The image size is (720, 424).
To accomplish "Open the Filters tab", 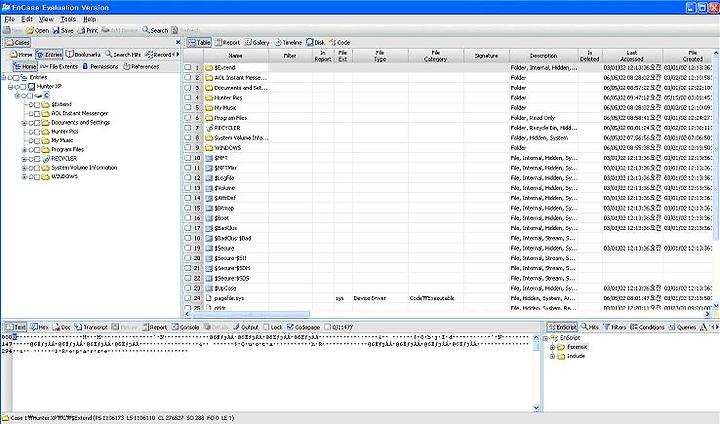I will point(614,327).
